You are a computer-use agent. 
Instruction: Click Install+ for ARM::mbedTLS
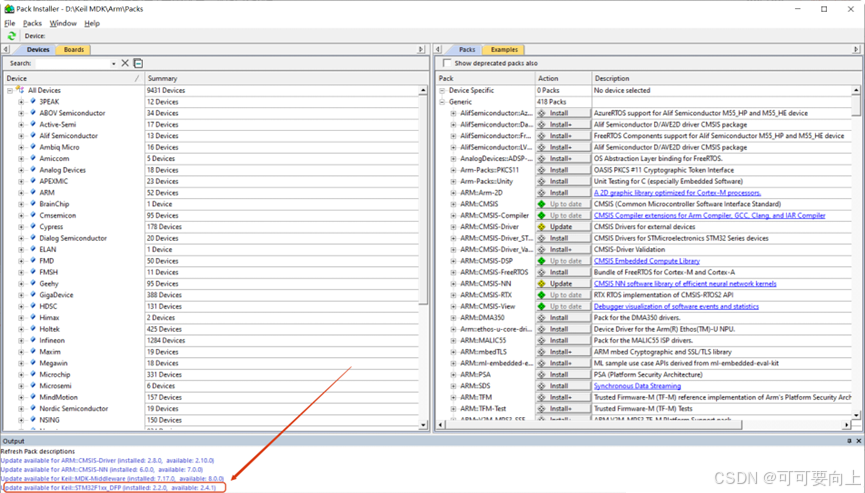[563, 352]
